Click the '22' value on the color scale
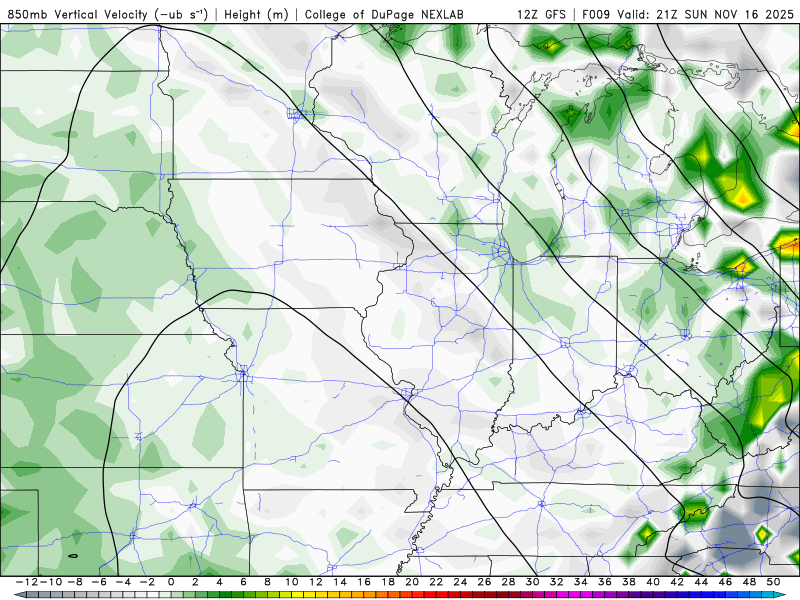Viewport: 800px width, 600px height. (436, 582)
